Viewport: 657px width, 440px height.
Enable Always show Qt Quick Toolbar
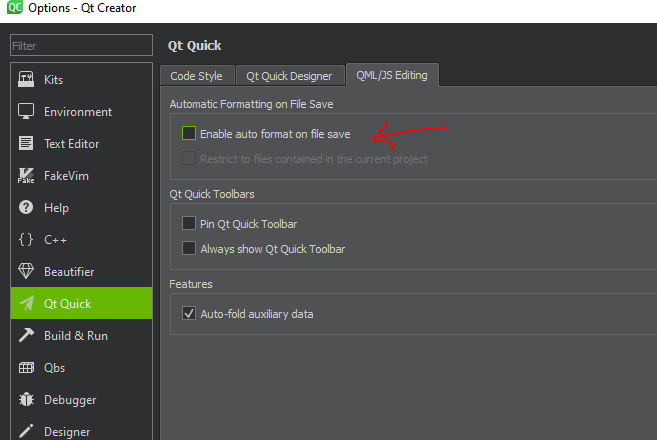pyautogui.click(x=188, y=248)
